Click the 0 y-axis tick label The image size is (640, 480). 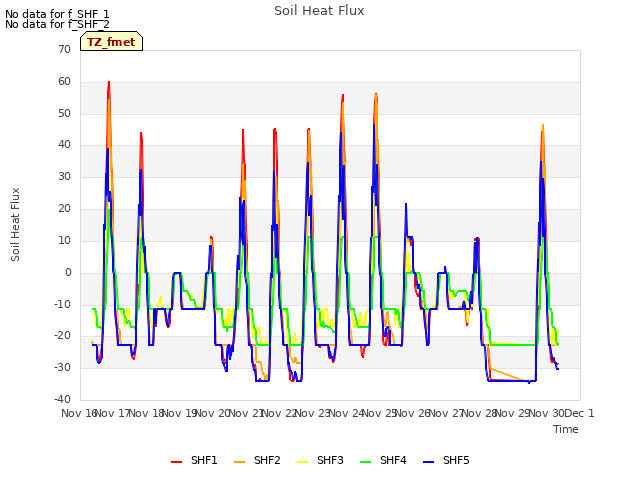(x=68, y=272)
